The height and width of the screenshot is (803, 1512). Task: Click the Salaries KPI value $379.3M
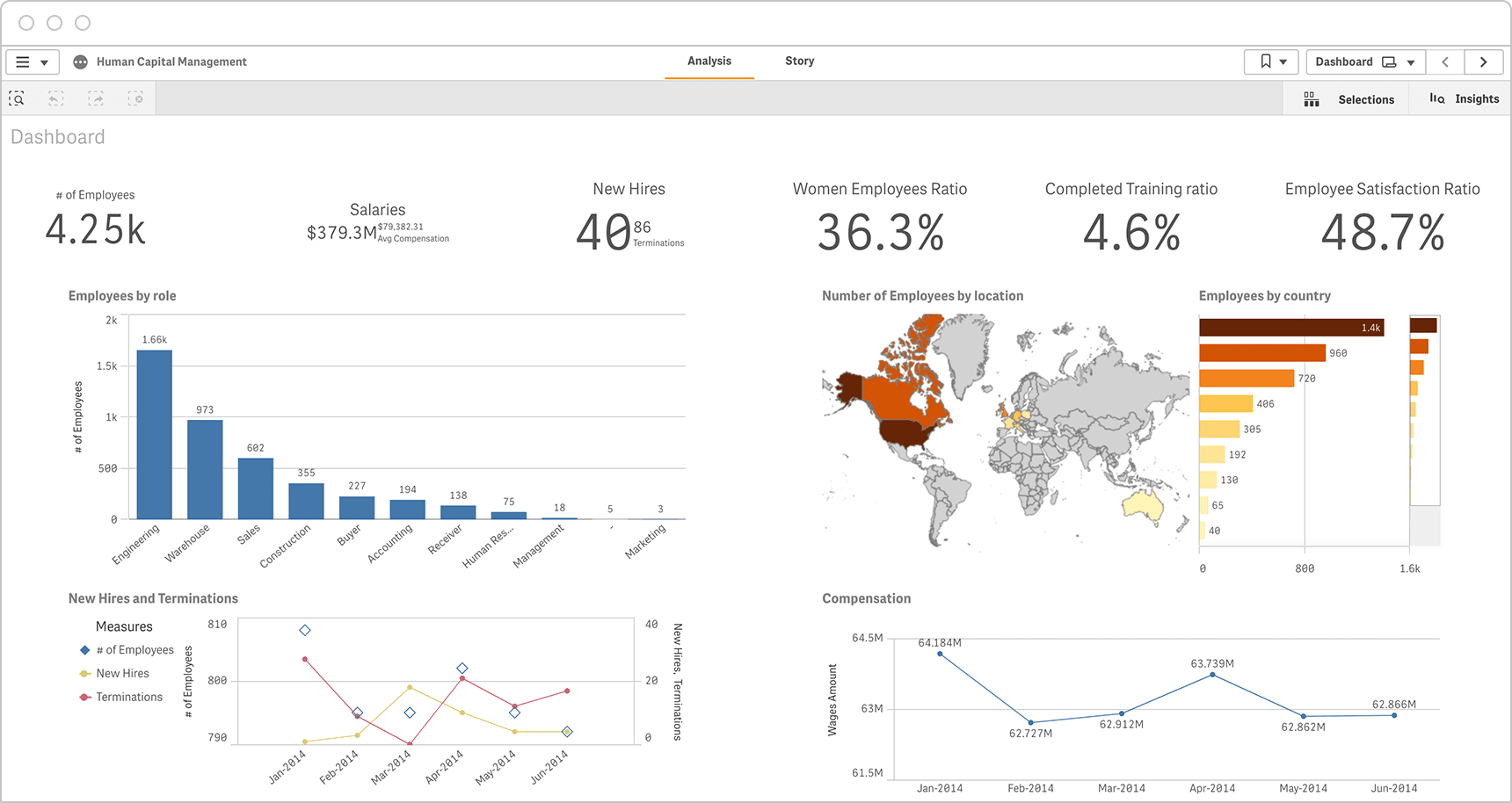(341, 233)
